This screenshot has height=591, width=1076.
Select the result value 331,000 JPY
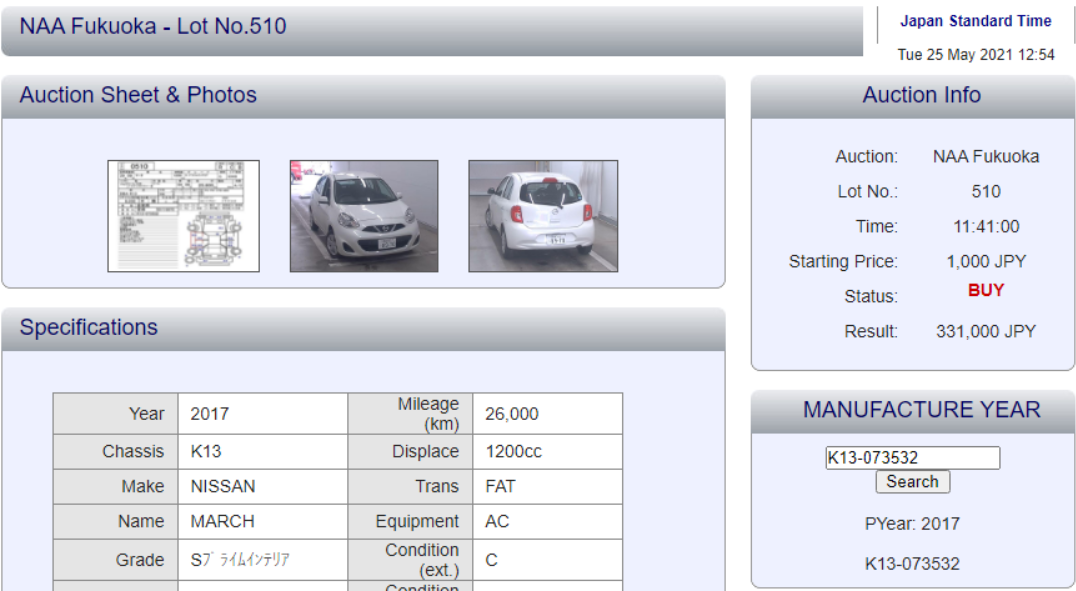coord(985,332)
